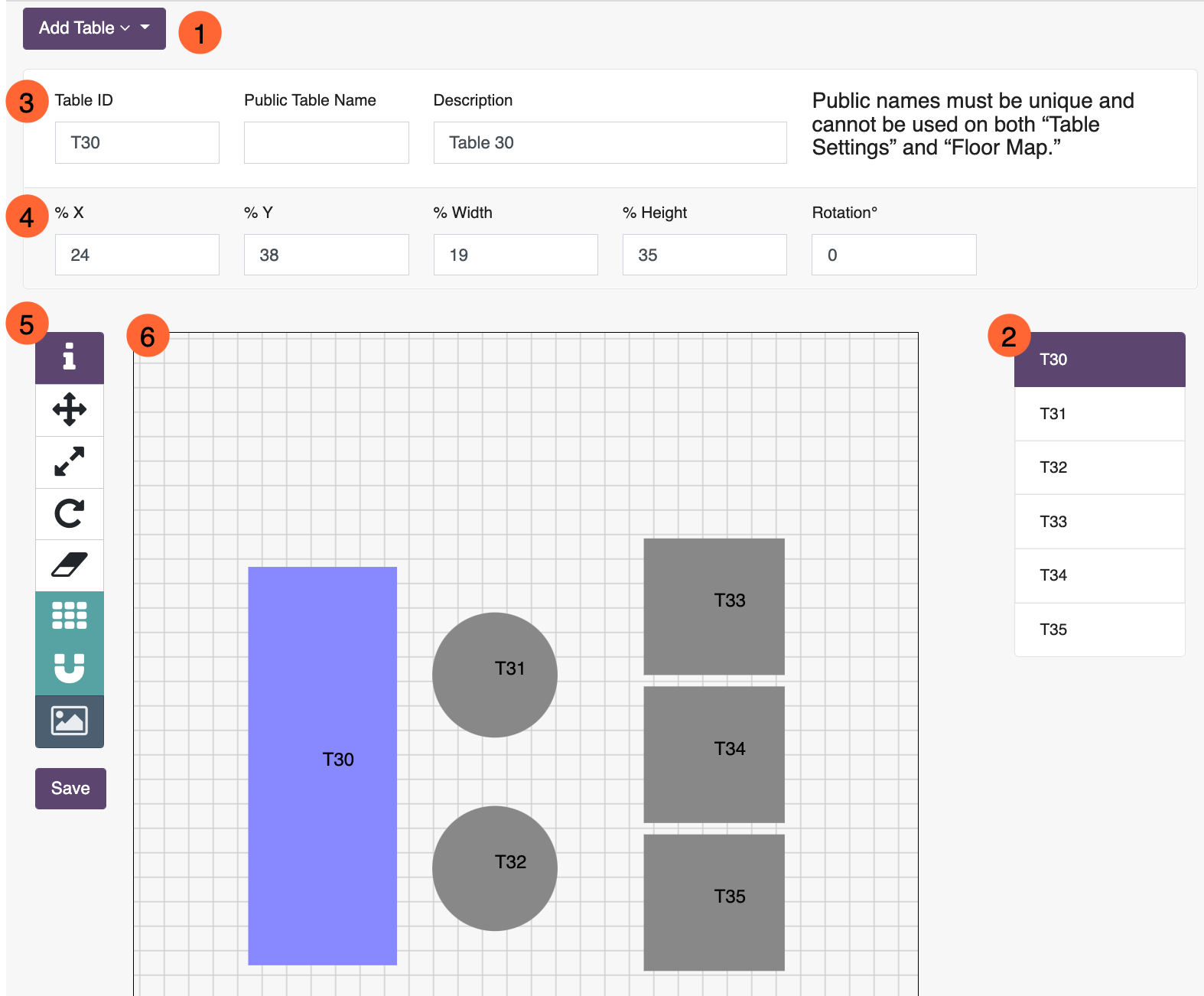Select the rotate tool icon
The image size is (1204, 996).
70,513
